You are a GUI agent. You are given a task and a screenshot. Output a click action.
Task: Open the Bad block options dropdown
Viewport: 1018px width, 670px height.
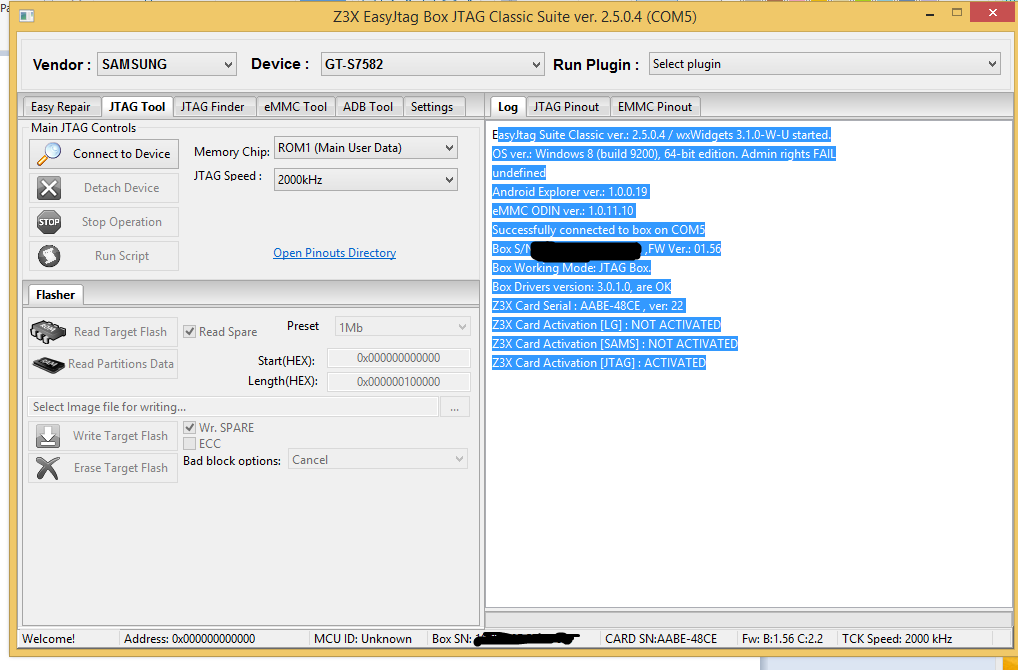[x=378, y=460]
